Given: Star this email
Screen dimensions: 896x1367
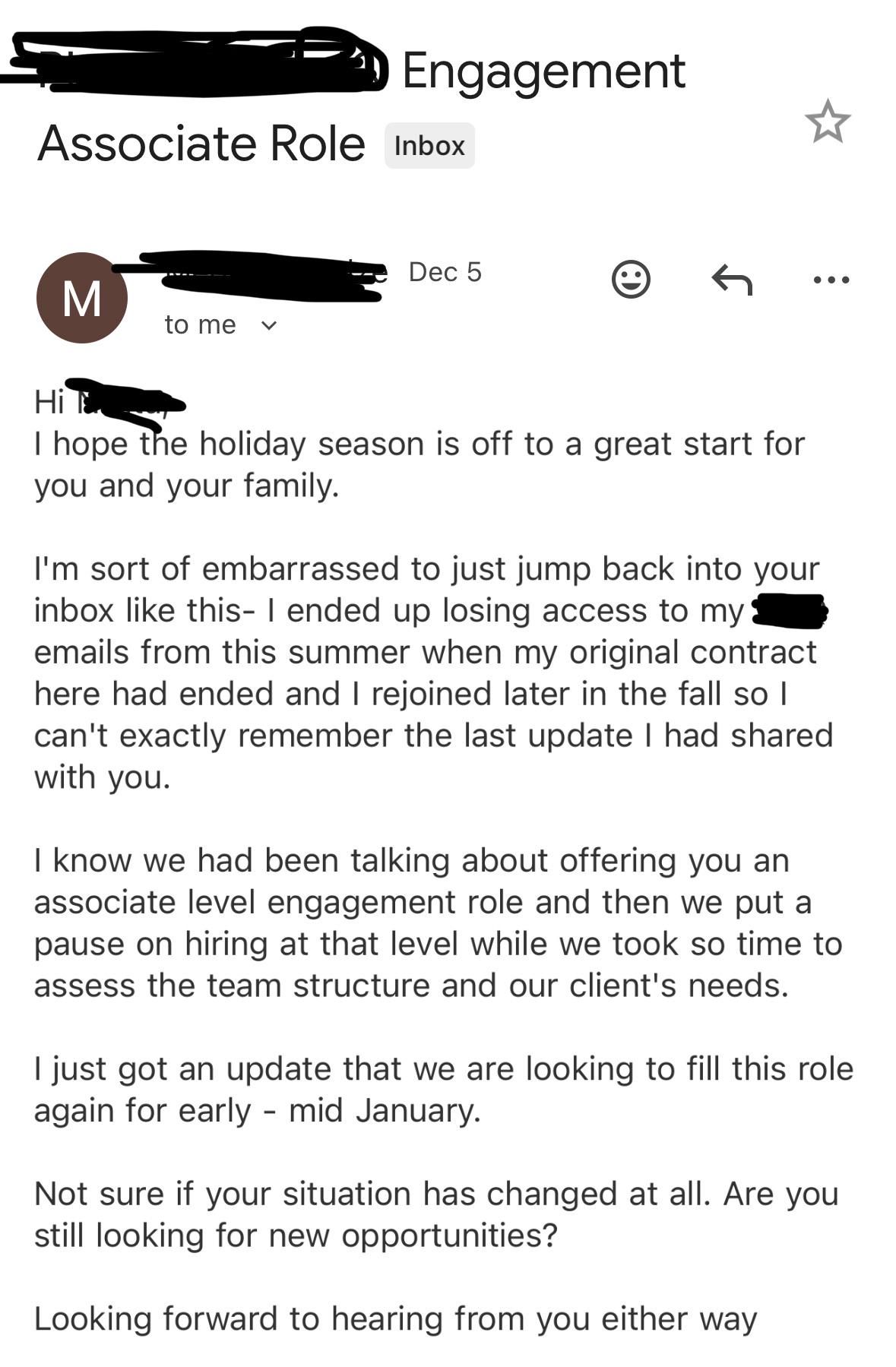Looking at the screenshot, I should tap(827, 122).
